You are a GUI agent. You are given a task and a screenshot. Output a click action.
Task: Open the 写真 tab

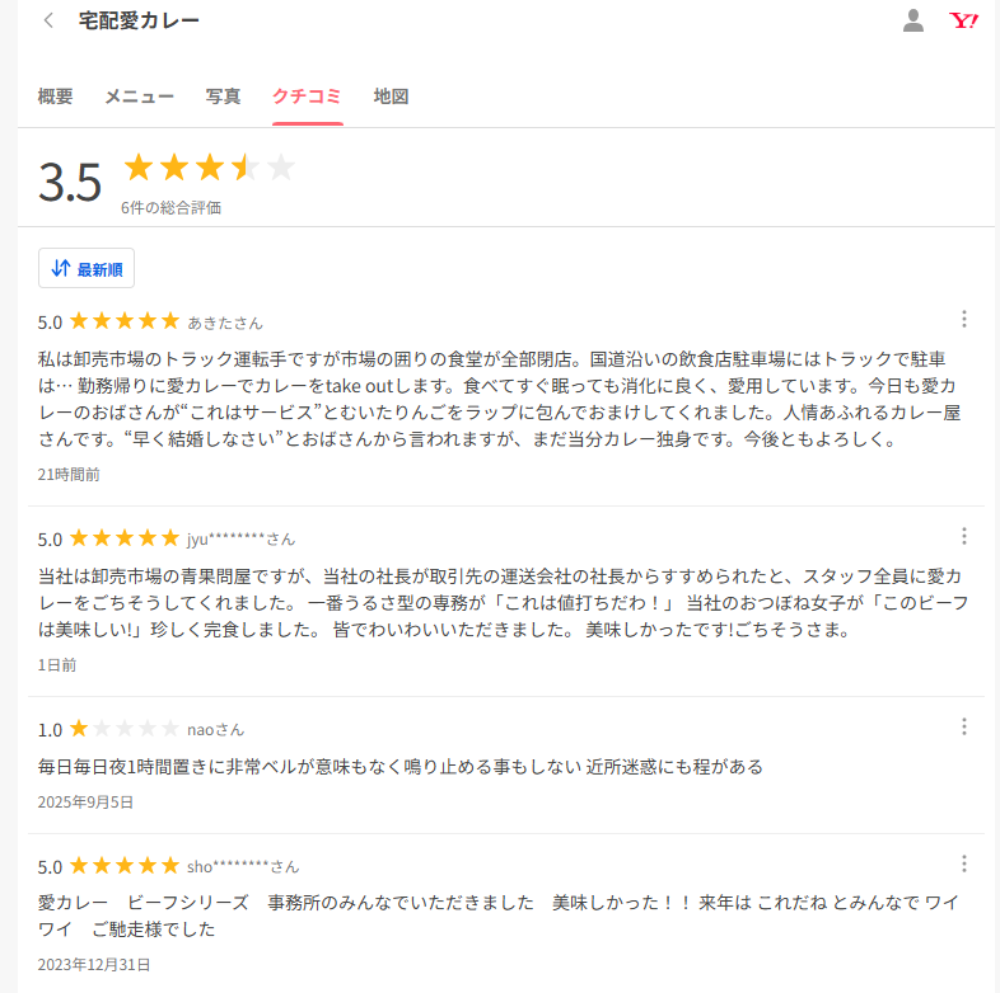[x=223, y=97]
